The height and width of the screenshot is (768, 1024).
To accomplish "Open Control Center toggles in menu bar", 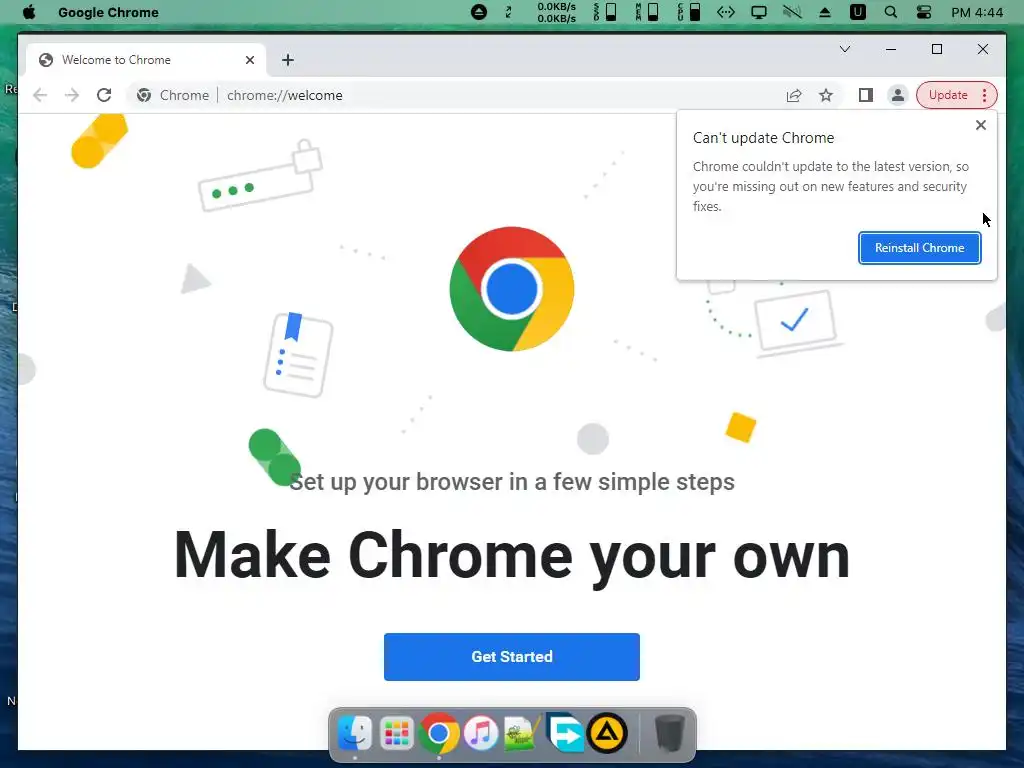I will [923, 12].
